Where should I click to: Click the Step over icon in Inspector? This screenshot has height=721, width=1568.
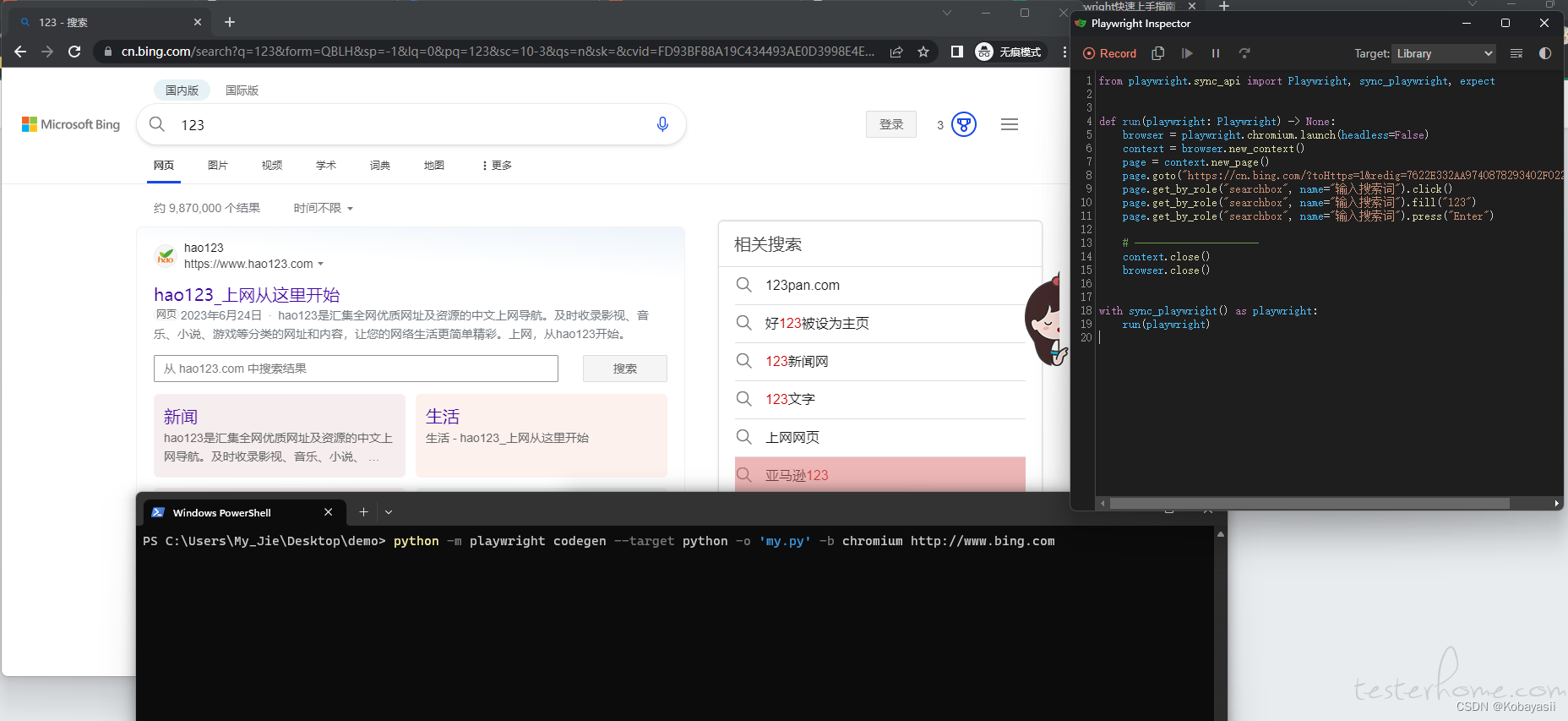click(x=1244, y=53)
